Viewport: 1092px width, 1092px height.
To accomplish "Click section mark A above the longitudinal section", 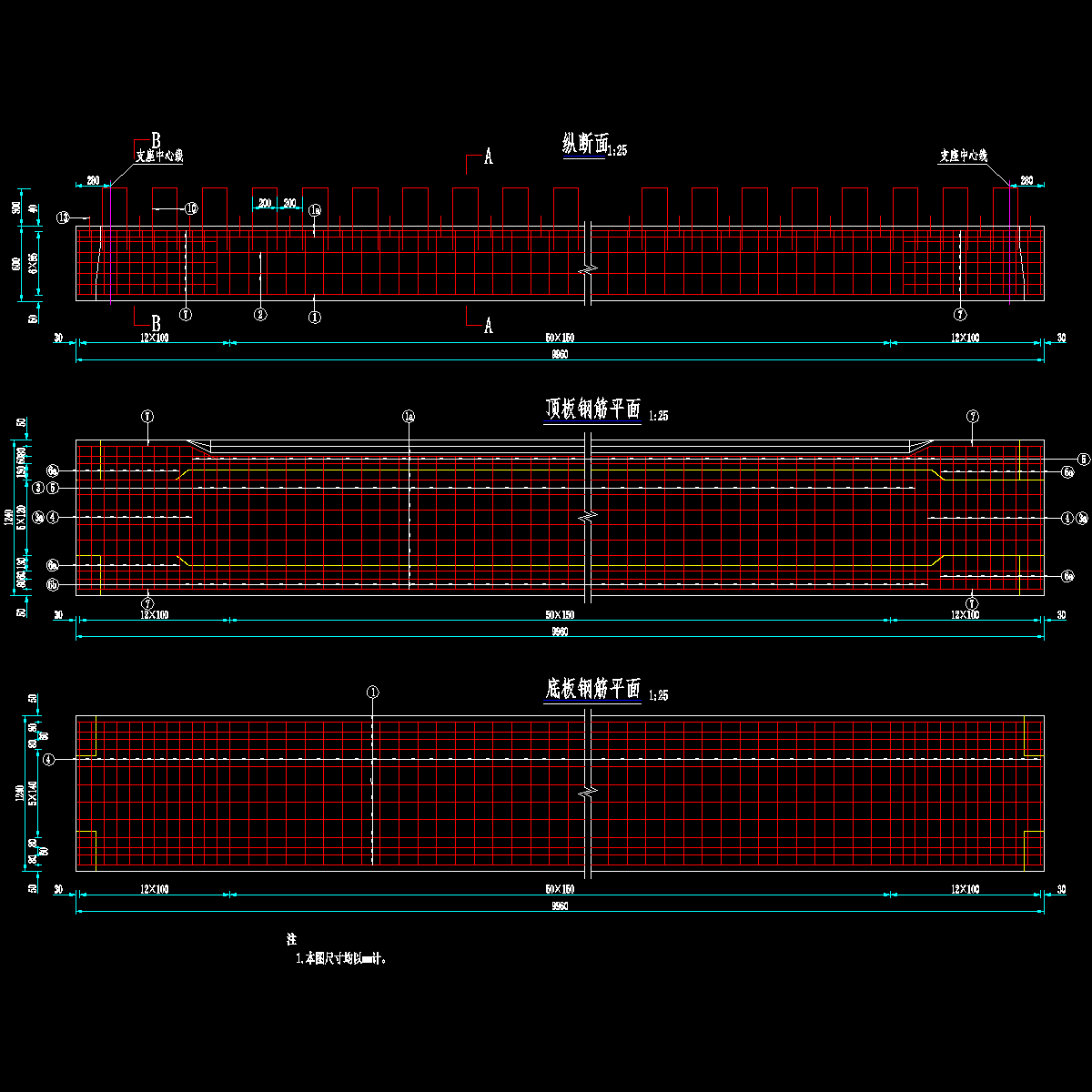I will 488,157.
